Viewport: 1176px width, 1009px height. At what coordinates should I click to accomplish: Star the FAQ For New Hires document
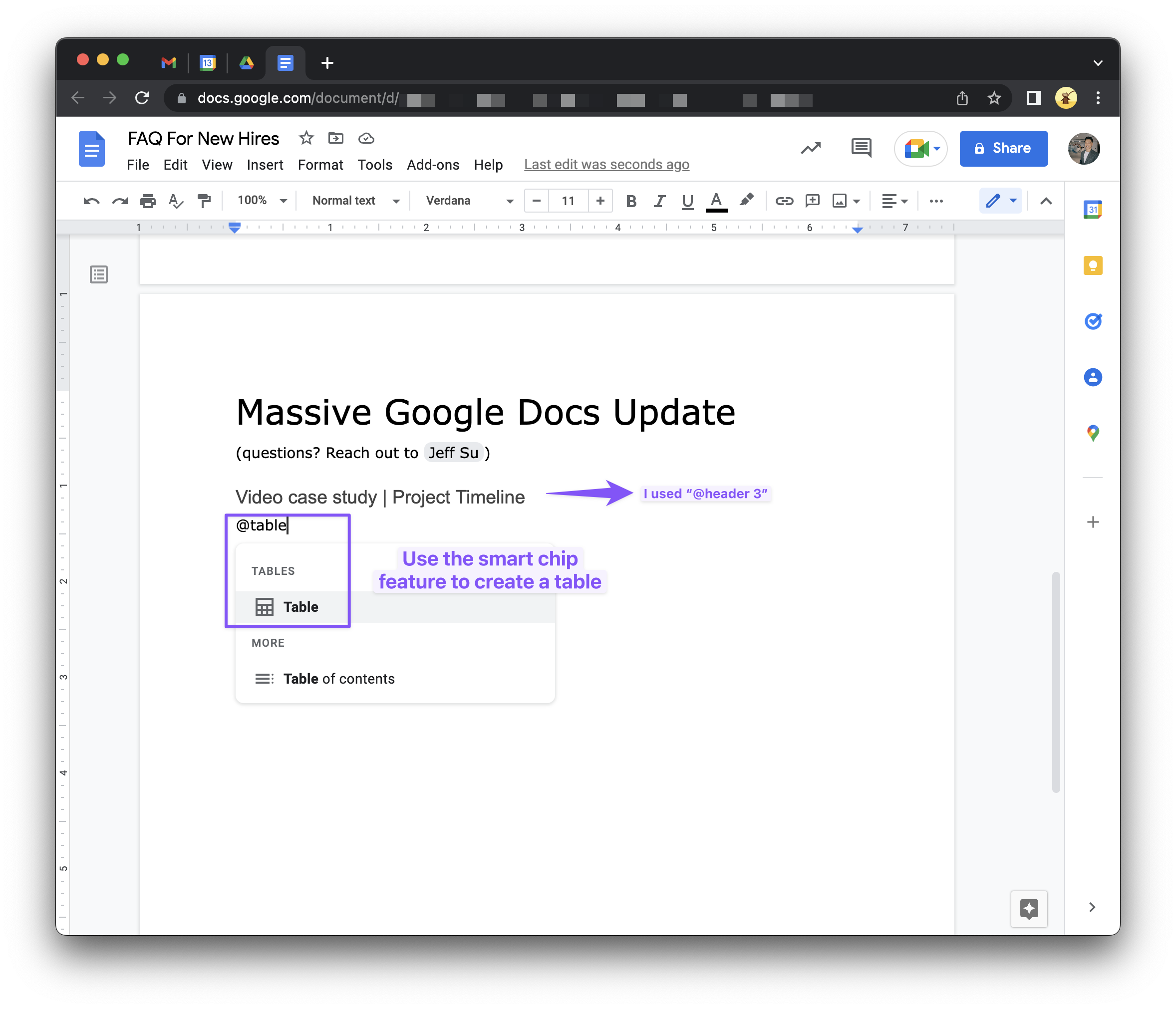(x=306, y=138)
